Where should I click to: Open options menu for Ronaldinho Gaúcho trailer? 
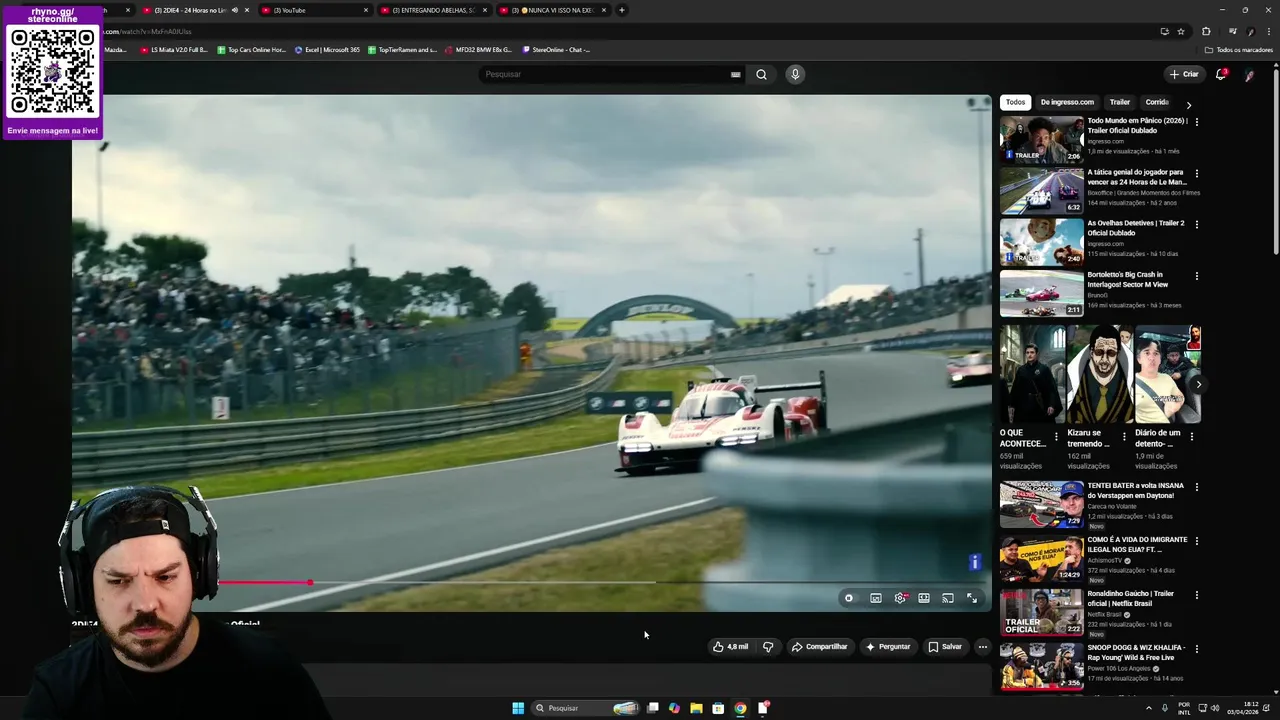point(1196,595)
